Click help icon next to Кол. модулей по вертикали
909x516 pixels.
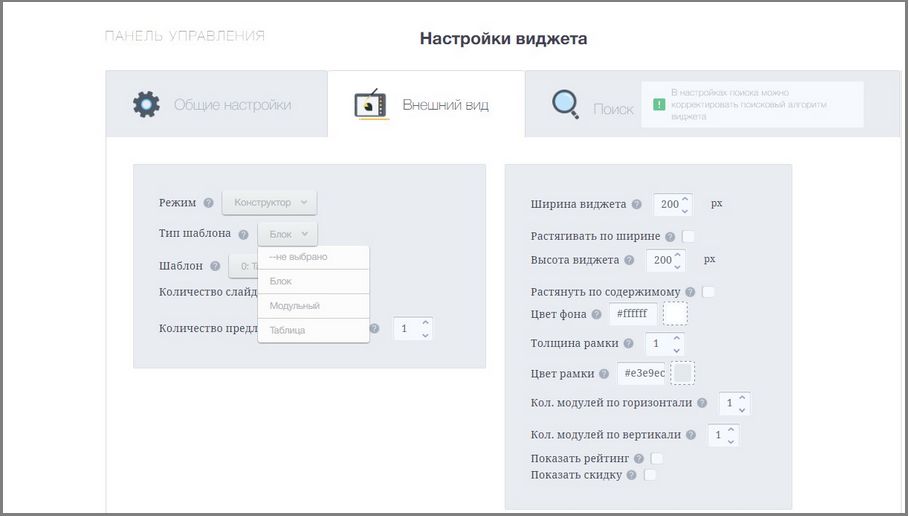click(691, 435)
